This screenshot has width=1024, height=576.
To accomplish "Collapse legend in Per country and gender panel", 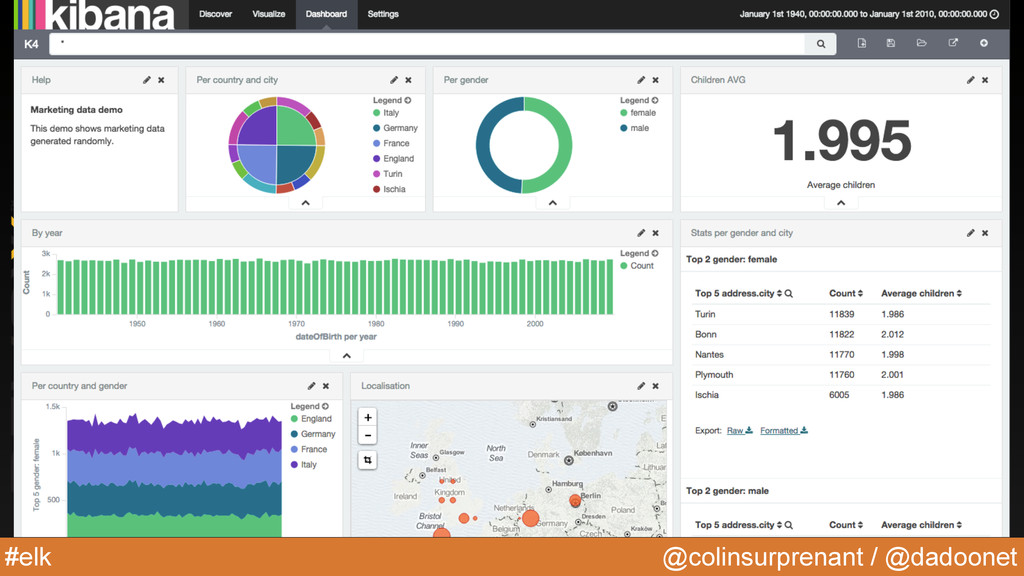I will (325, 406).
